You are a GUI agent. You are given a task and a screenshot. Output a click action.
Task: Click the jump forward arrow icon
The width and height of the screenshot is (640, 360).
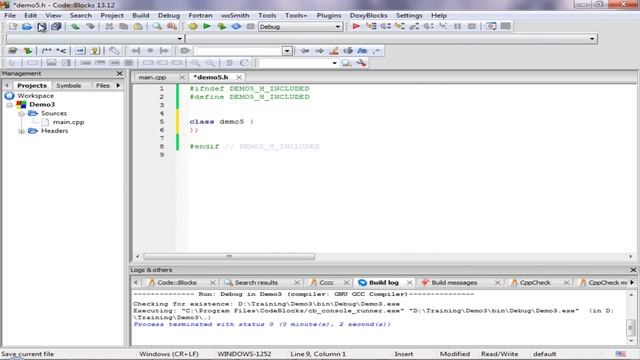(319, 51)
